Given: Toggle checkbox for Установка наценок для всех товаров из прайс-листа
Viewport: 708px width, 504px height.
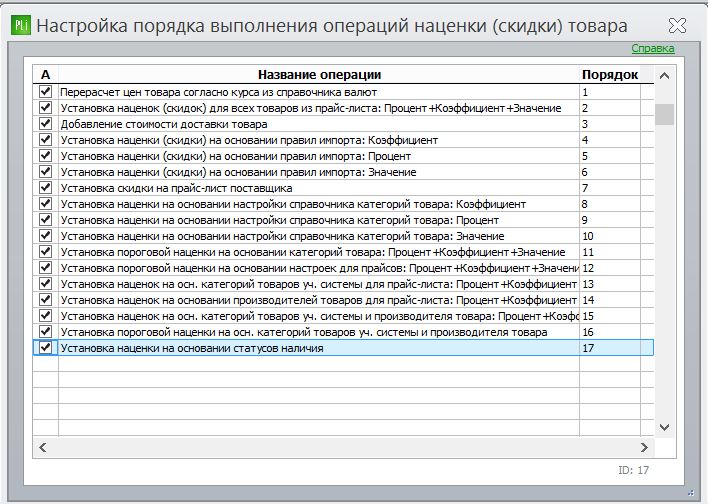Looking at the screenshot, I should pos(45,107).
